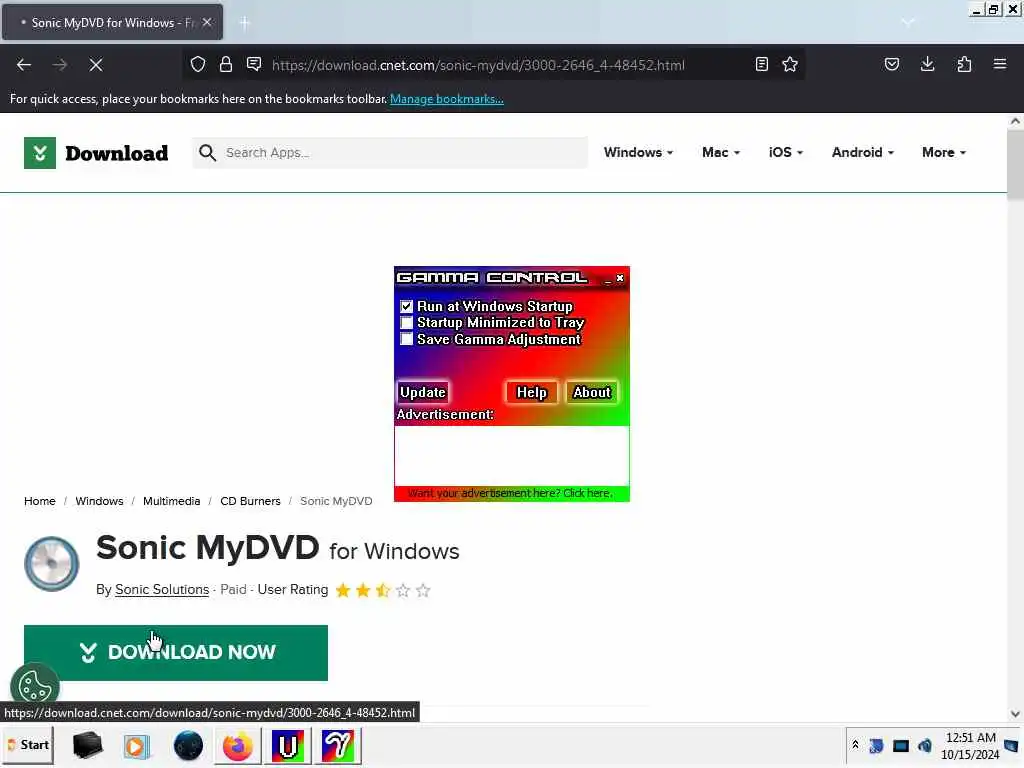Open black folder taskbar icon
This screenshot has width=1024, height=768.
pyautogui.click(x=87, y=745)
